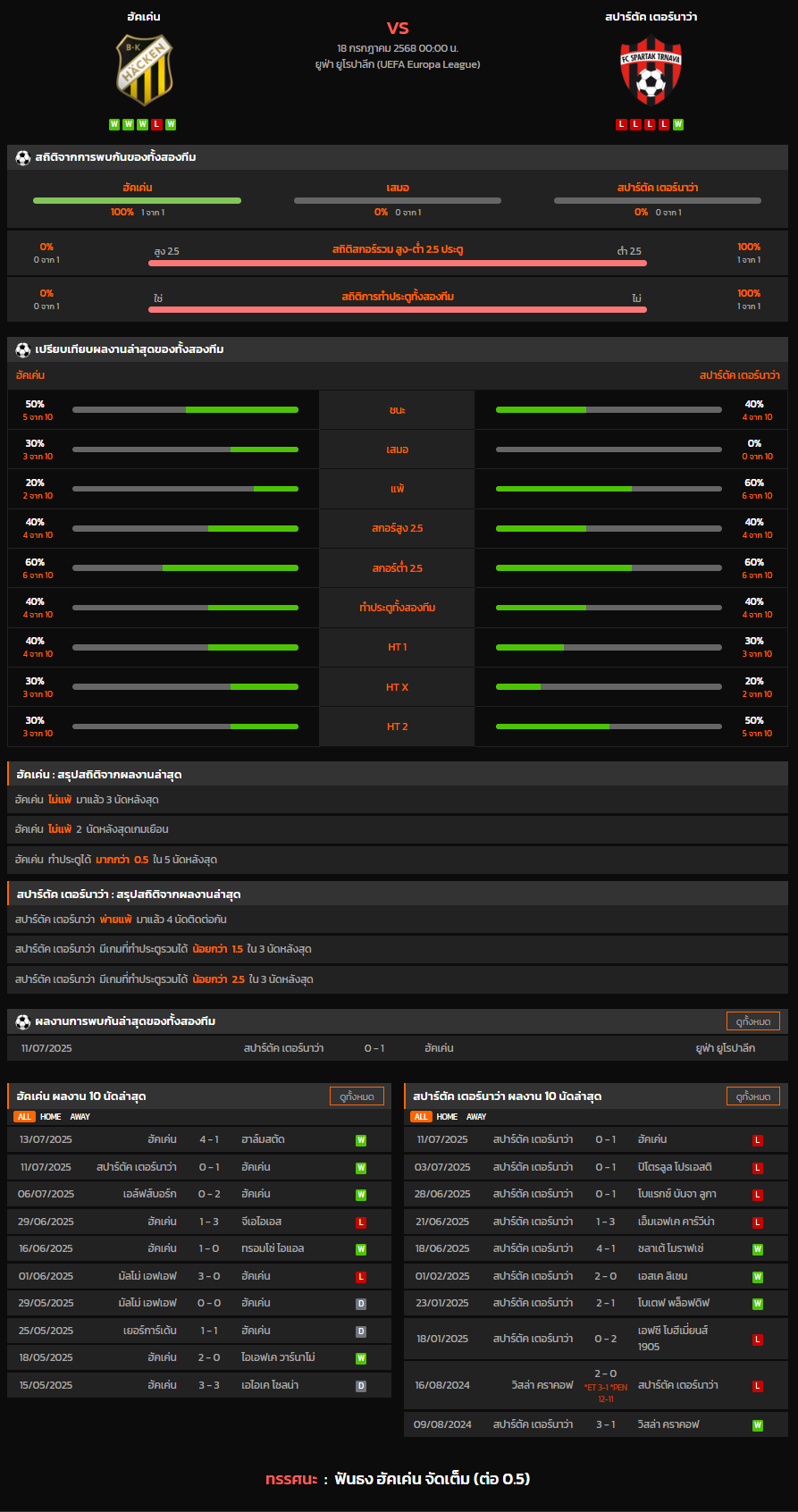Click the over/under 2.5 goals stat bar

398,263
